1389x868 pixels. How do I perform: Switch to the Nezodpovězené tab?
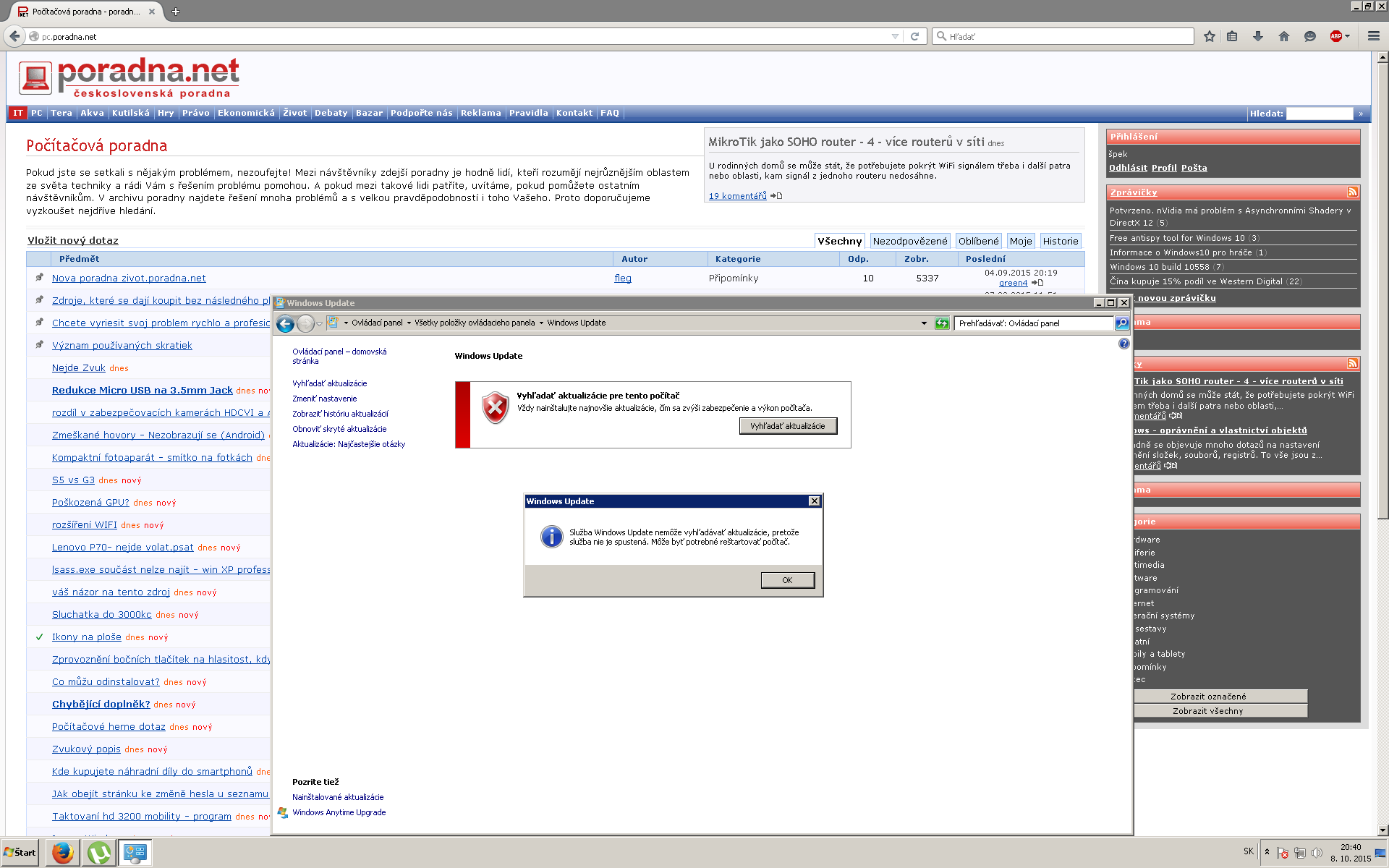909,241
